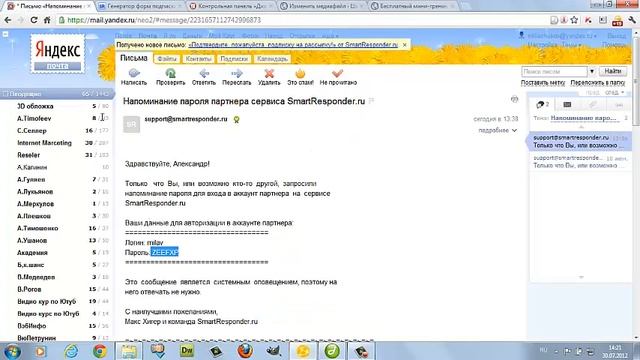
Task: Select first support@smartresponder.ru thread message
Action: 580,141
